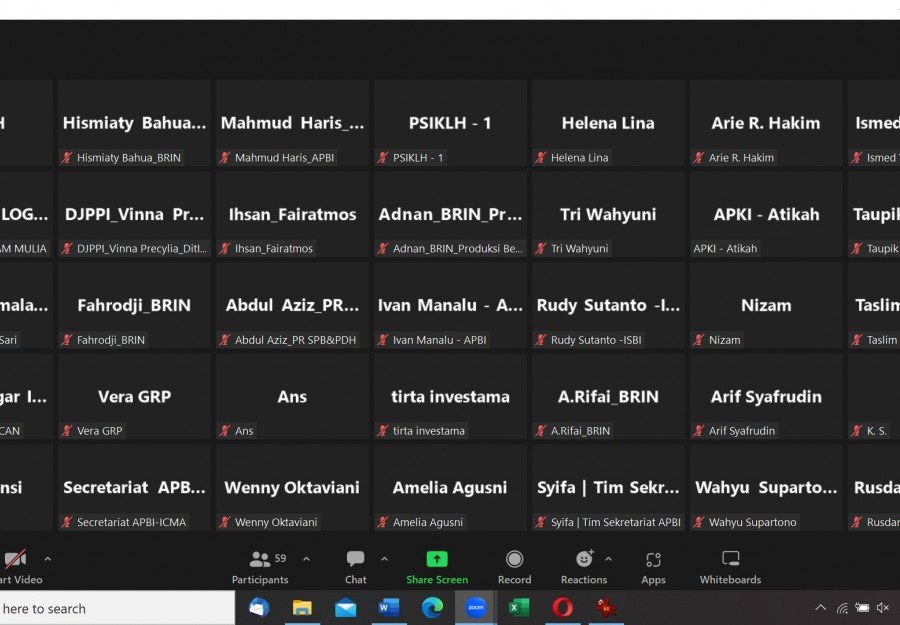Expand options arrow beside Participants
900x625 pixels.
307,559
